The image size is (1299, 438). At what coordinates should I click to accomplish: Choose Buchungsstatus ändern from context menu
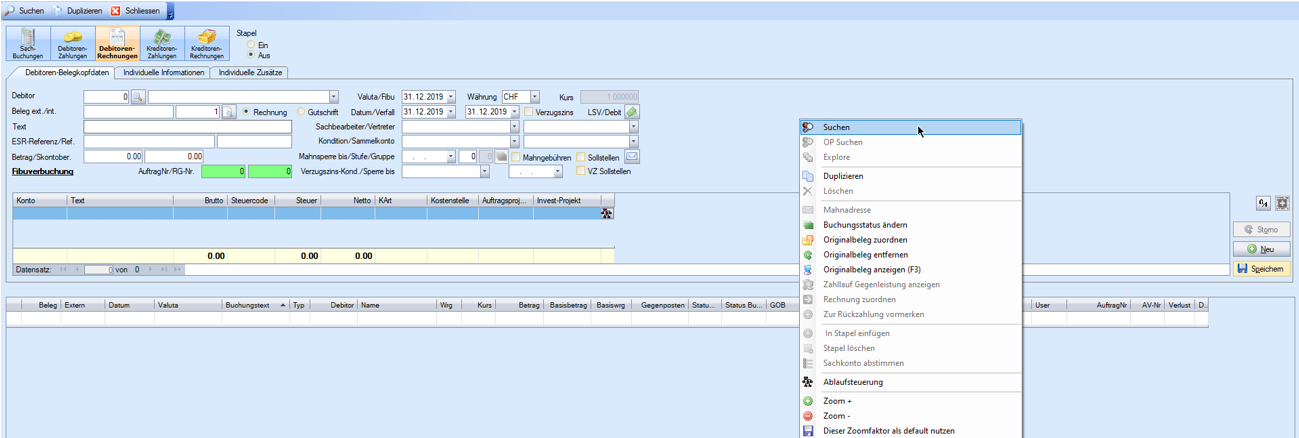pos(865,225)
